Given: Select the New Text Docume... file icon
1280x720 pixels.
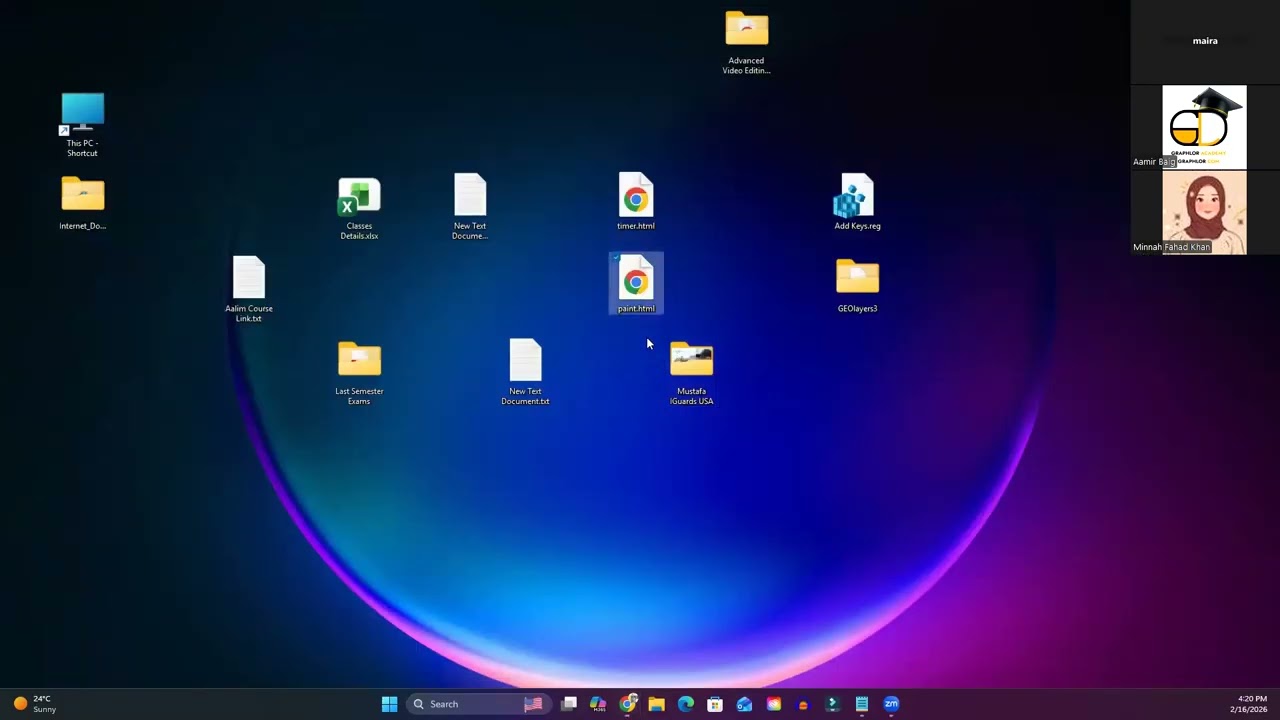Looking at the screenshot, I should (469, 206).
